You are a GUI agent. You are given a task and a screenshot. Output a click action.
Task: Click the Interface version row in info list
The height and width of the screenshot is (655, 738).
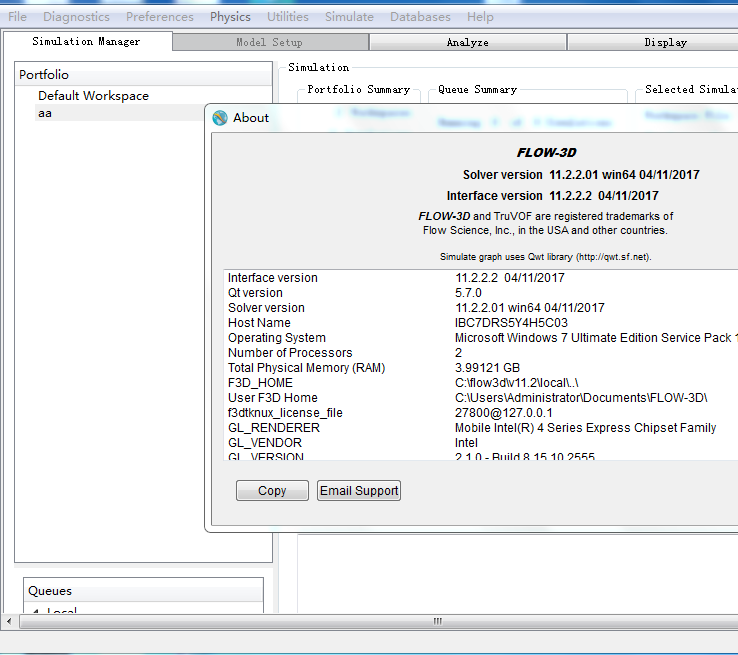pos(480,278)
